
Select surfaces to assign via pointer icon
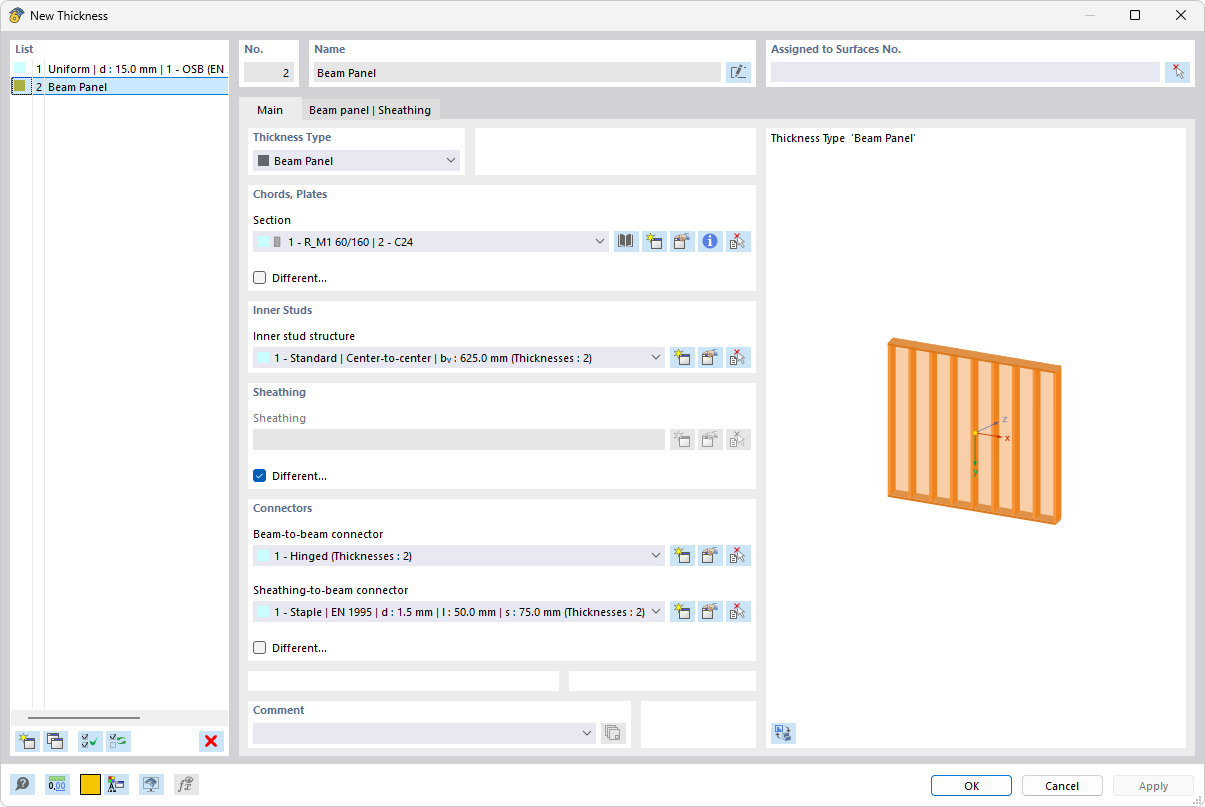pyautogui.click(x=1177, y=71)
